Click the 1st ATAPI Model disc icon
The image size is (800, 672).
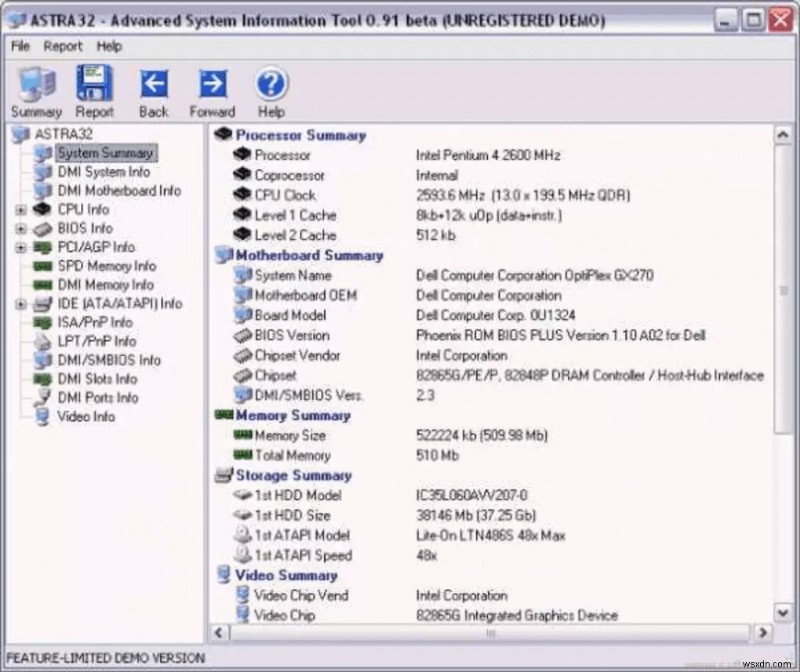click(243, 534)
